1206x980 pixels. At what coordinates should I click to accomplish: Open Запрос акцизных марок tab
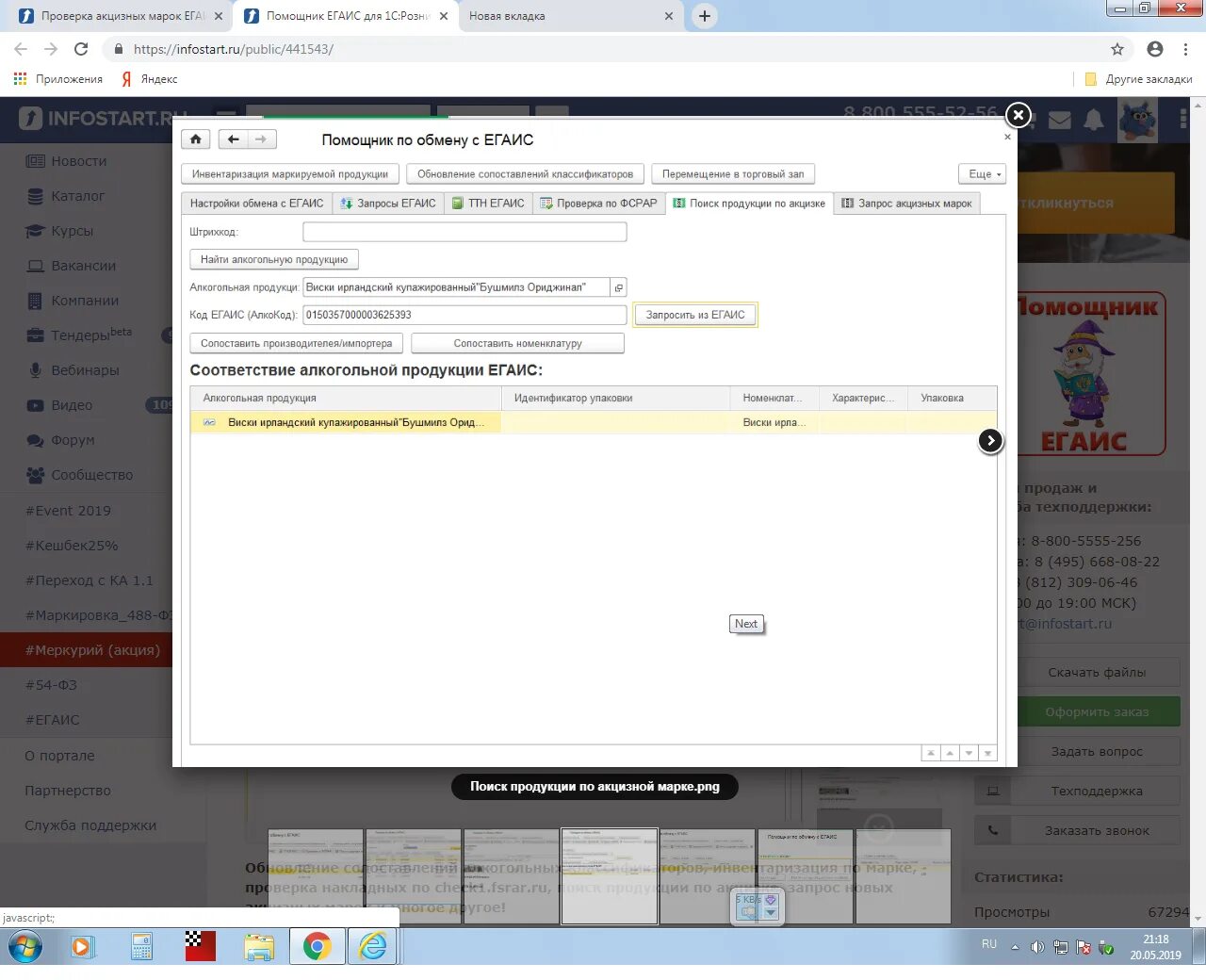coord(906,204)
